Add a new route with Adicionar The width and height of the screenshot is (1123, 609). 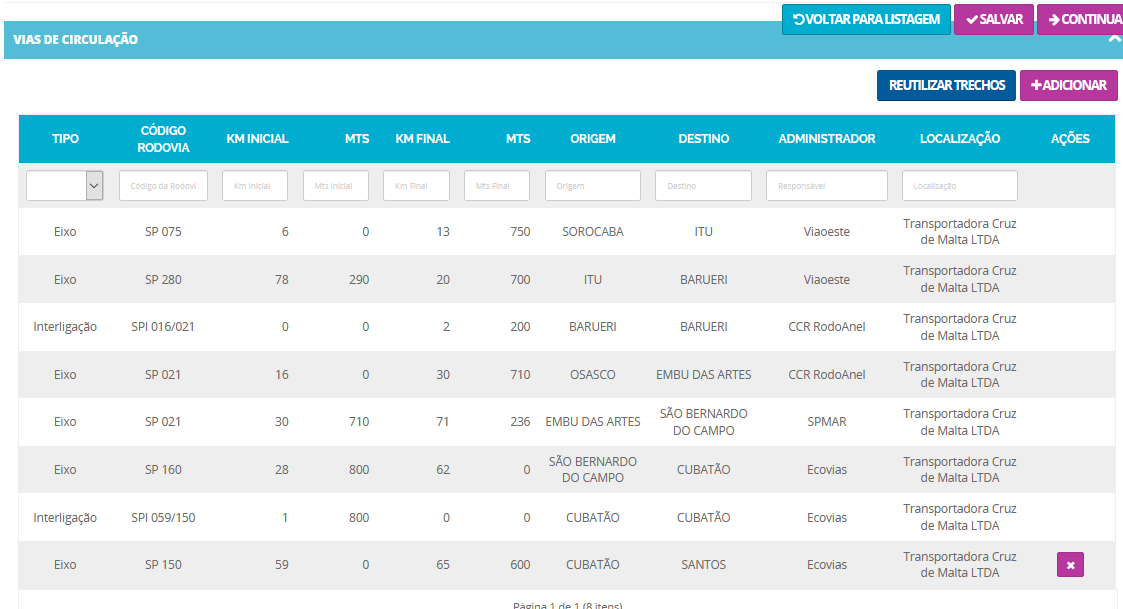pyautogui.click(x=1068, y=85)
